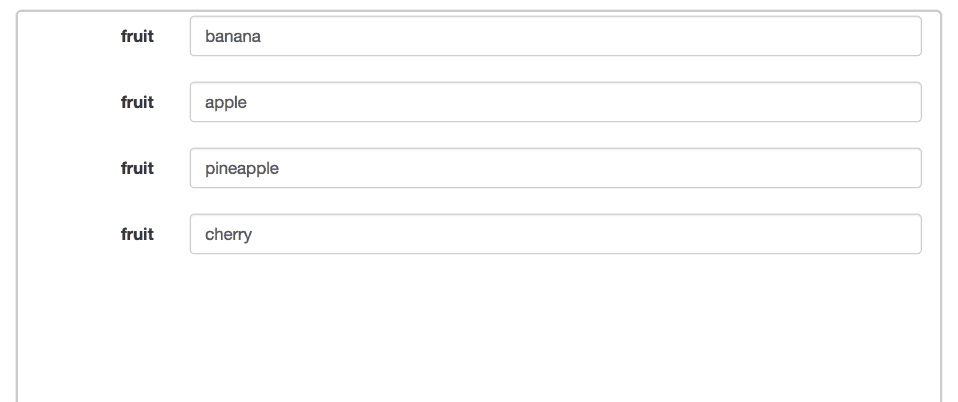Click the fruit label beside cherry
This screenshot has height=402, width=958.
coord(137,234)
